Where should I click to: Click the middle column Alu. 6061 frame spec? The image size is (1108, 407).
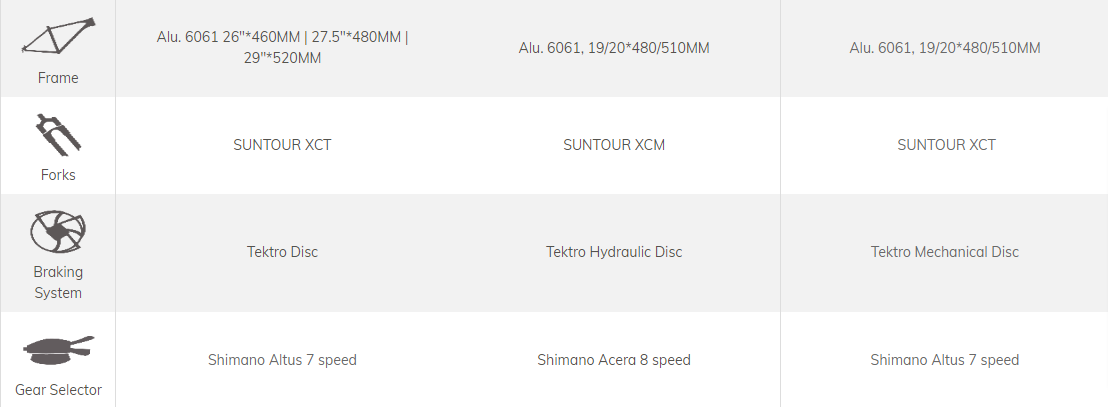(x=614, y=47)
